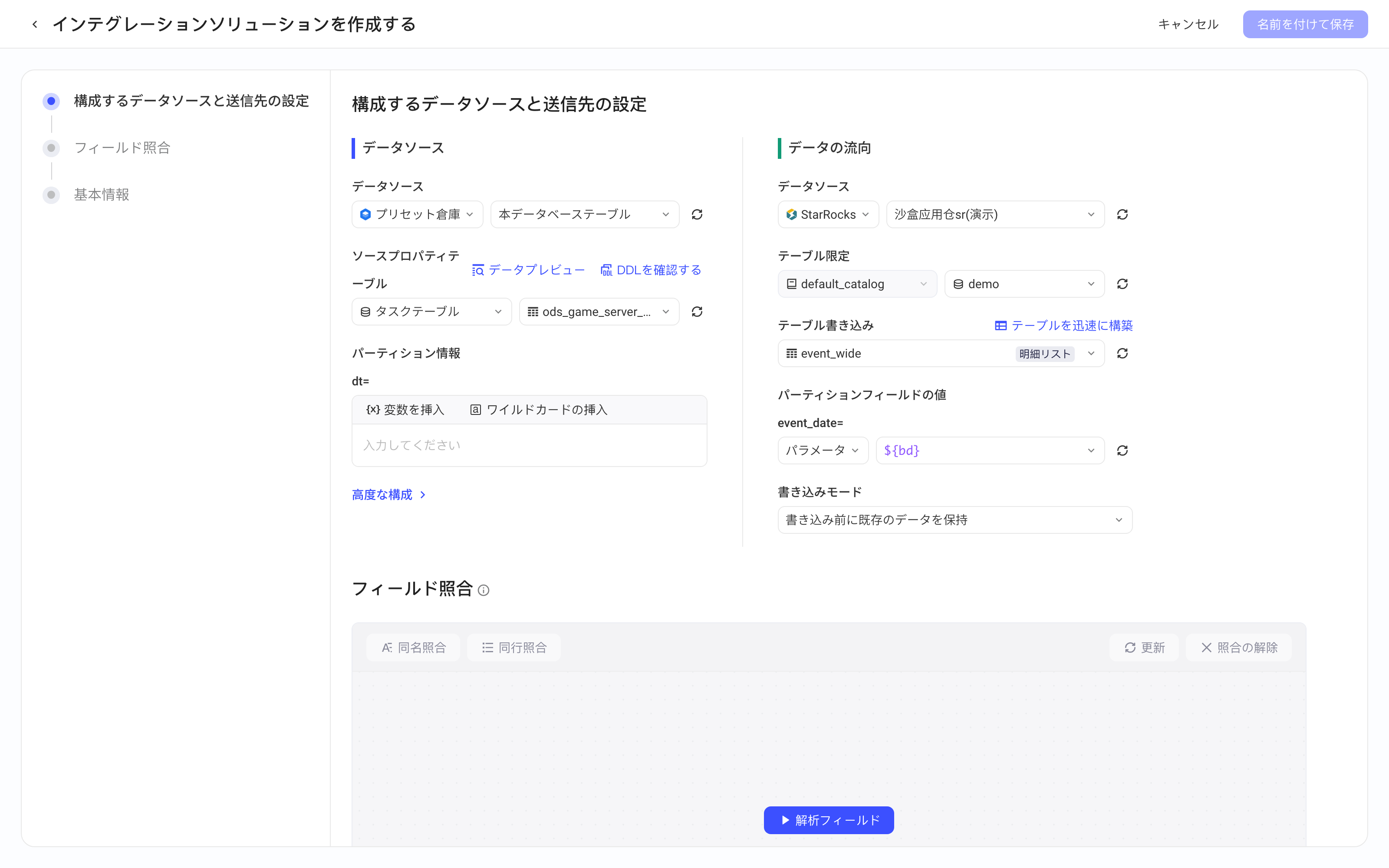This screenshot has height=868, width=1389.
Task: Click 照合の解除 clear matching button
Action: 1239,648
